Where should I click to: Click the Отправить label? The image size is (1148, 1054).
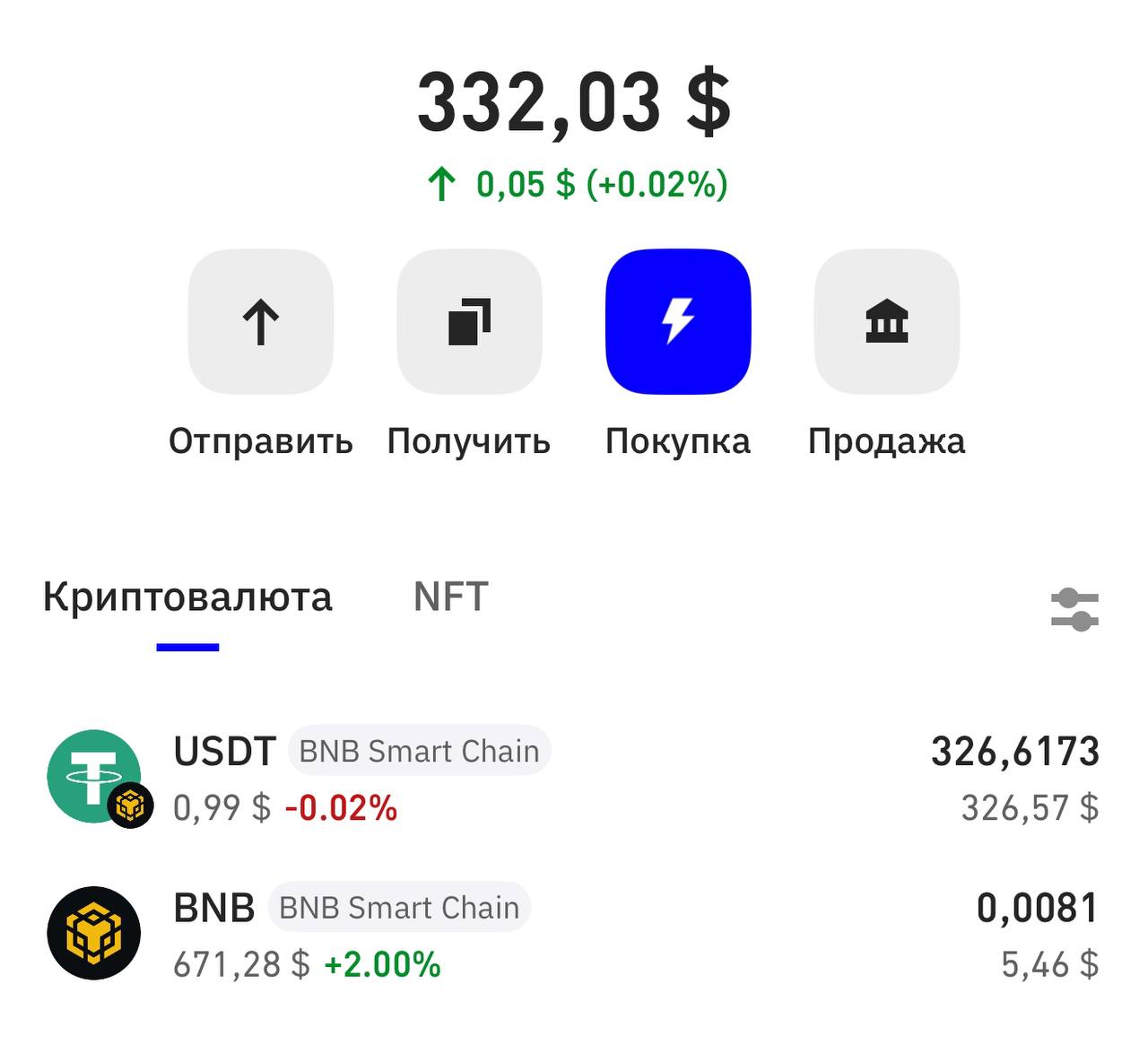tap(261, 441)
